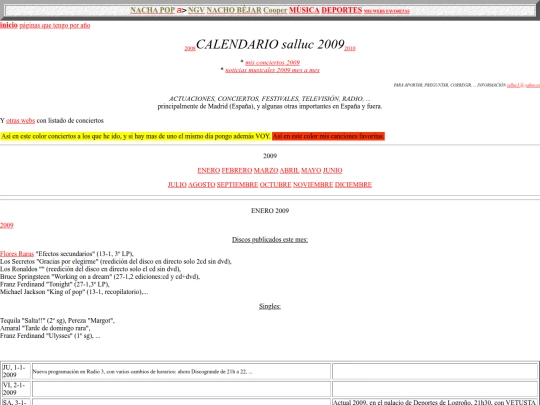Image resolution: width=540 pixels, height=405 pixels.
Task: Click Franz Ferdinand 'Ulysses' line
Action: [50, 336]
